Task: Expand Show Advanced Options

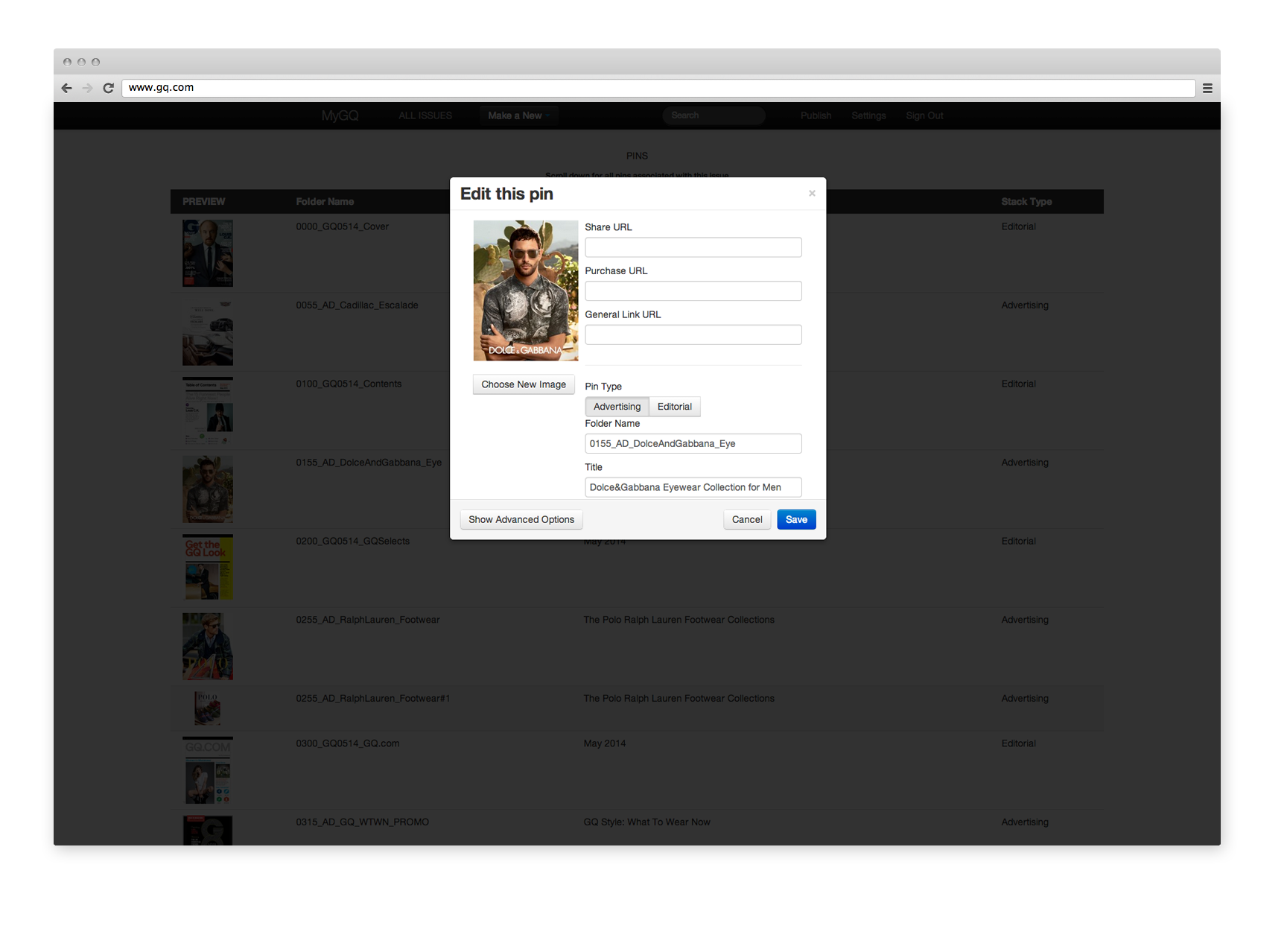Action: (521, 520)
